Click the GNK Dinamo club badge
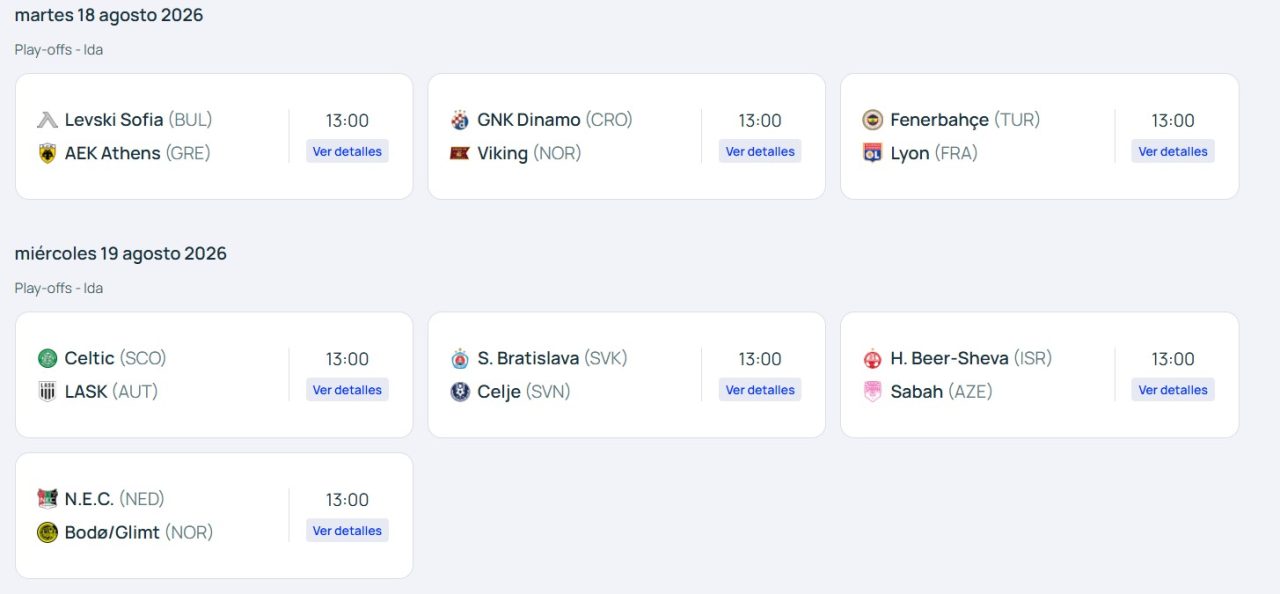Viewport: 1280px width, 594px height. [x=460, y=120]
